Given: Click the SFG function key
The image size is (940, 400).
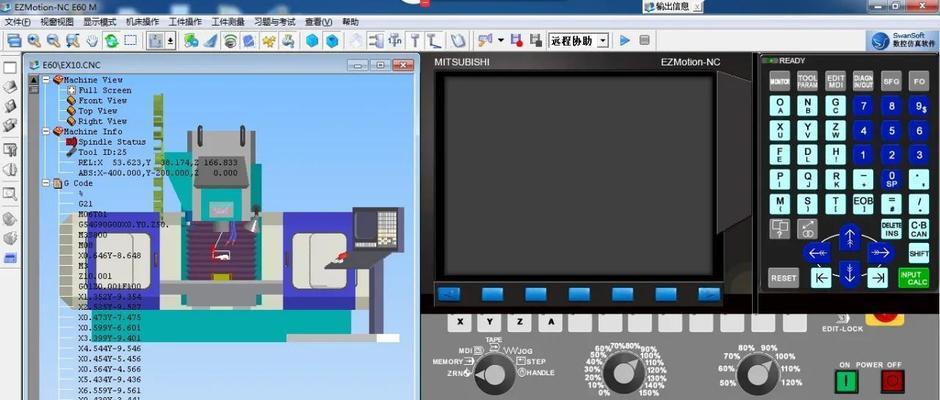Looking at the screenshot, I should [891, 81].
